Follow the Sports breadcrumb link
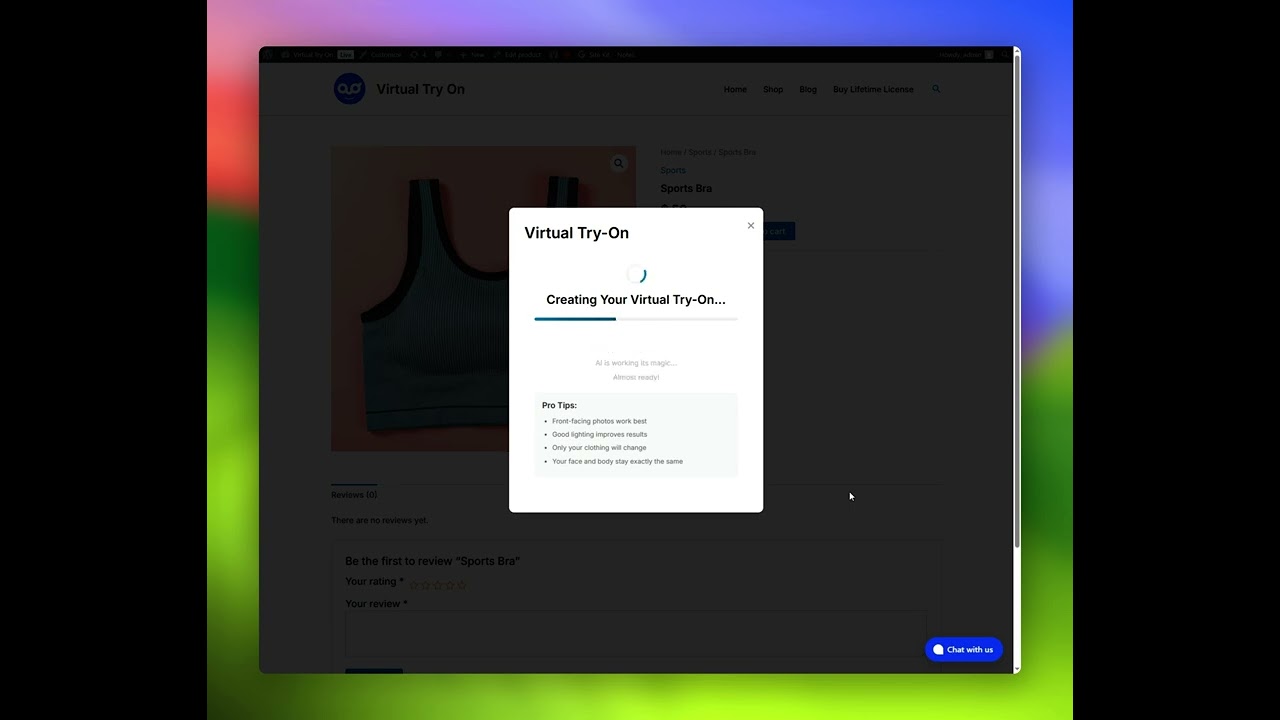This screenshot has height=720, width=1280. click(x=700, y=152)
